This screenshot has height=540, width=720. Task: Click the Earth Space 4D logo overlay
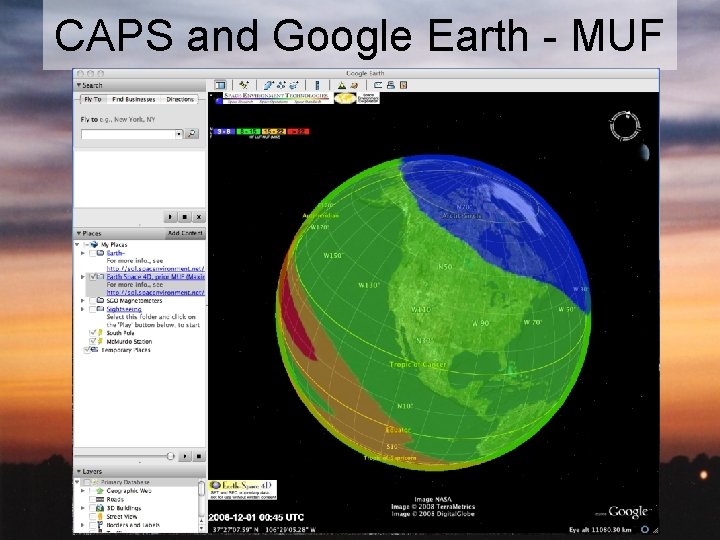242,490
